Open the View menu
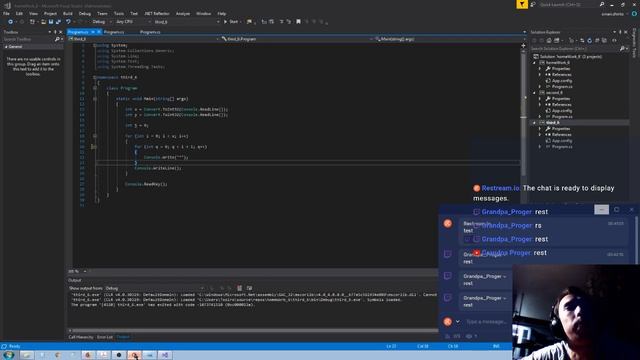640x360 pixels. pos(33,13)
